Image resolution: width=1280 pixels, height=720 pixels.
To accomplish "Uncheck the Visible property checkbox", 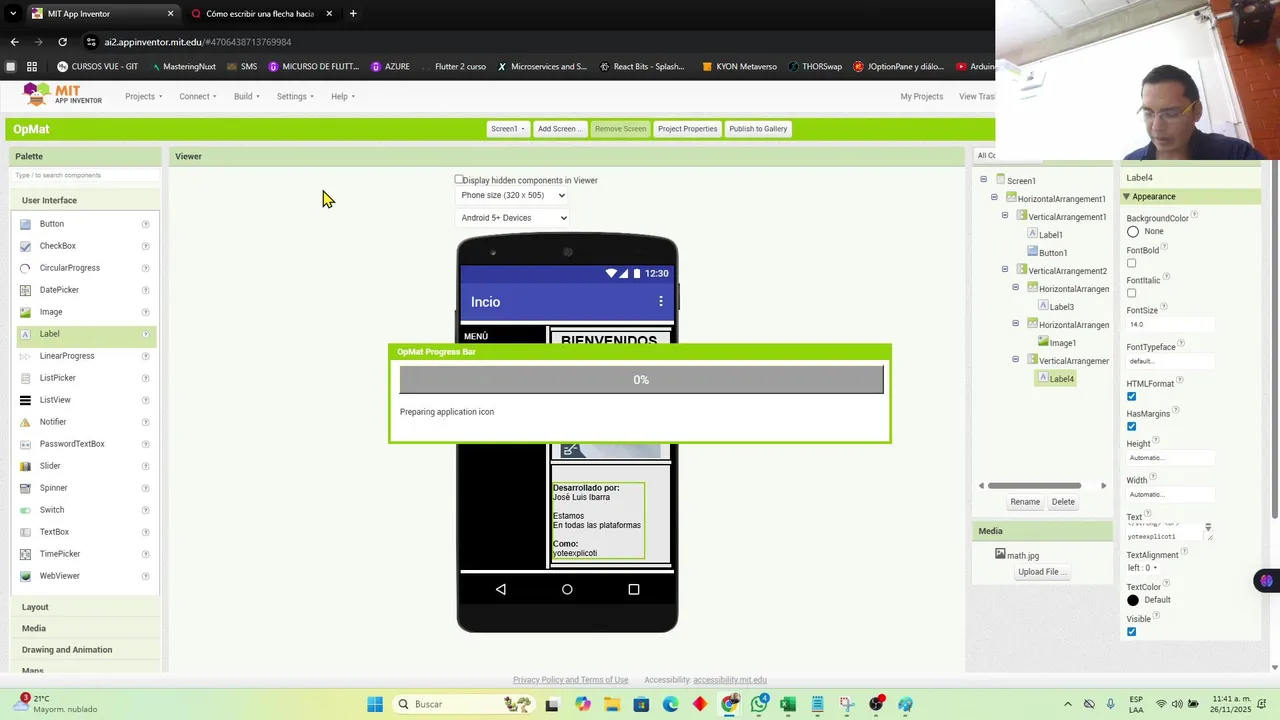I will tap(1132, 632).
